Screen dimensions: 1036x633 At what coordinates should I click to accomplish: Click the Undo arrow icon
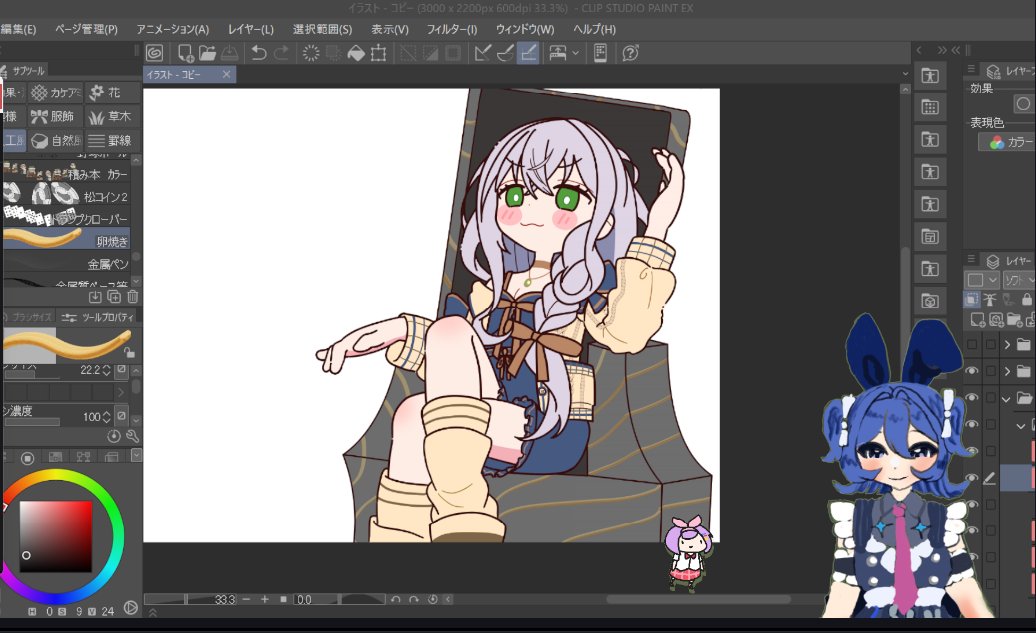click(x=258, y=53)
